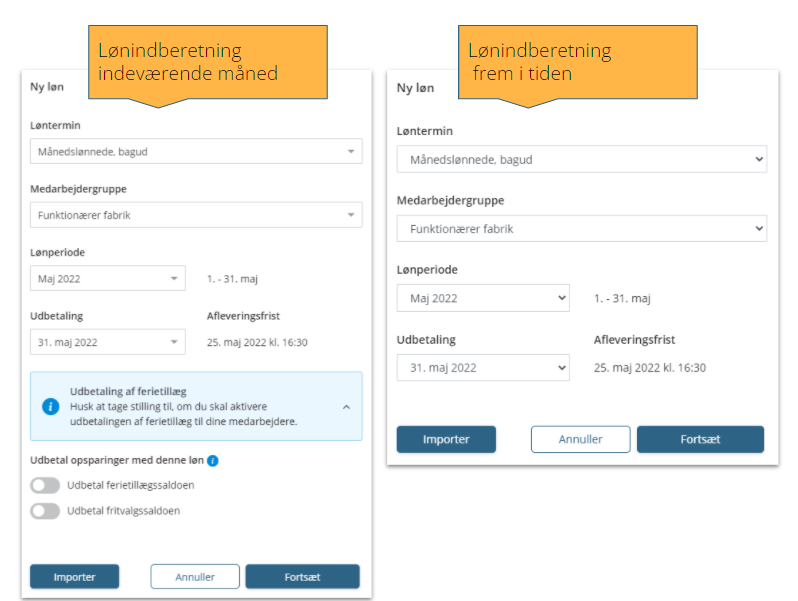Expand Medarbejdergruppe dropdown in right form

click(582, 228)
